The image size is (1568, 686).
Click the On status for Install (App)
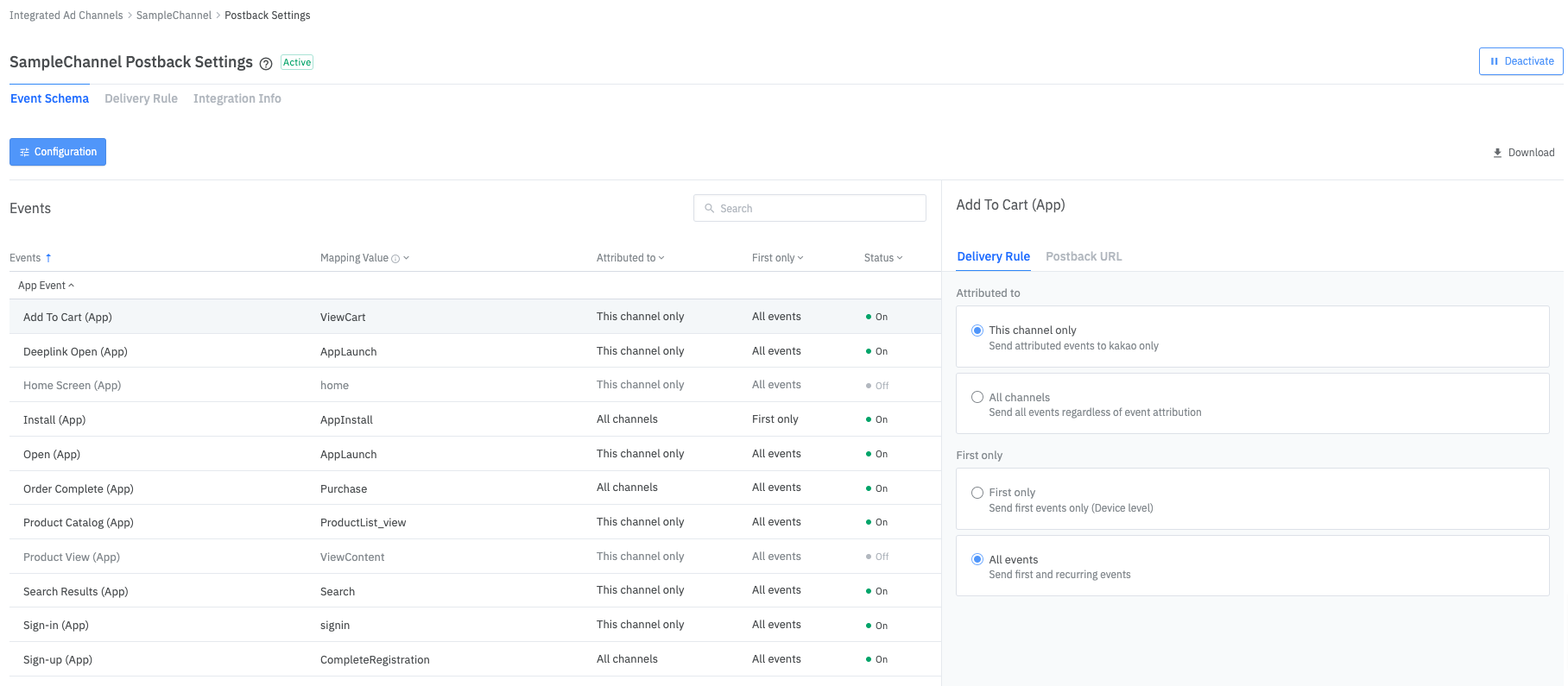(876, 419)
